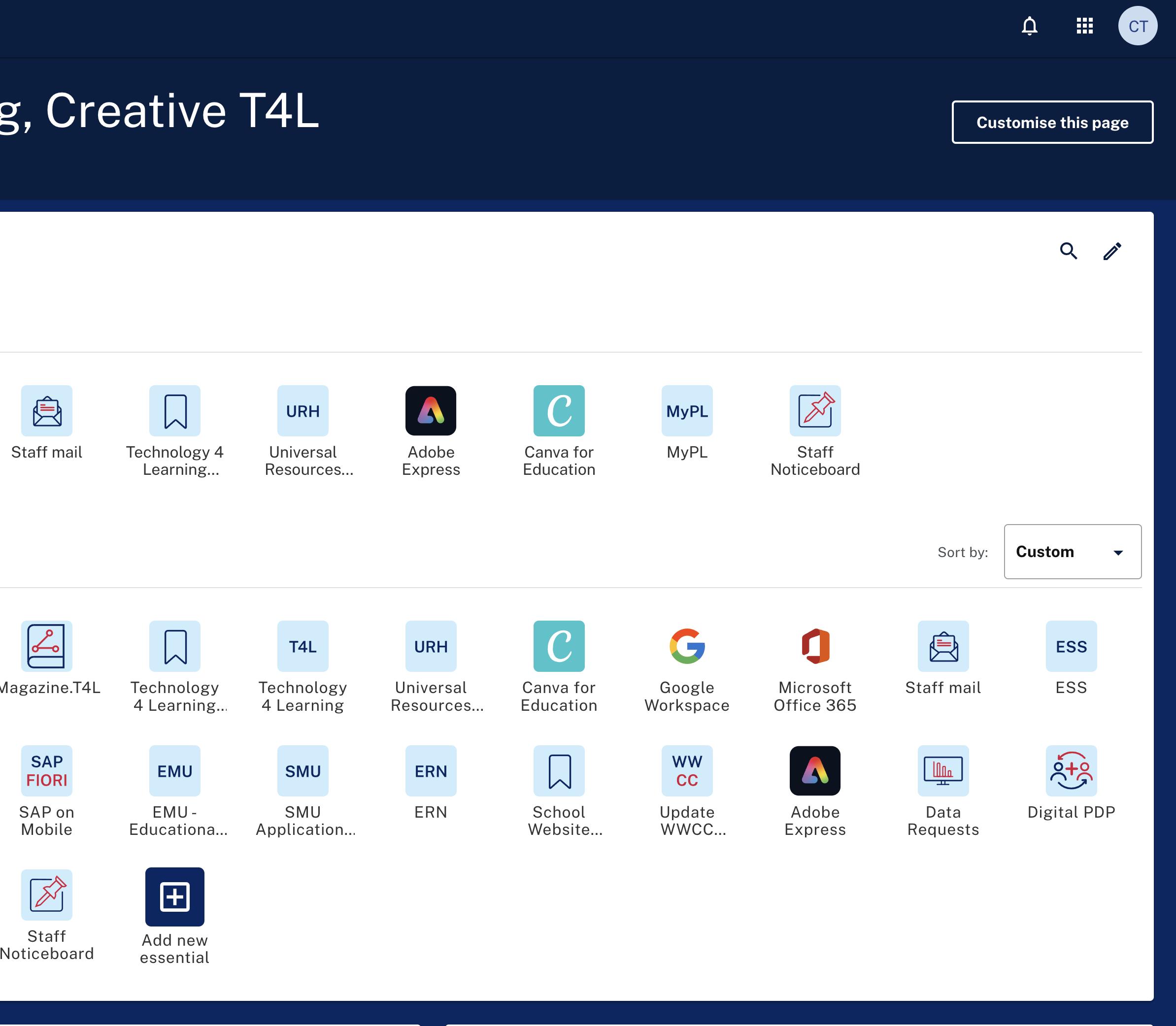This screenshot has height=1026, width=1176.
Task: Click the pencil edit icon
Action: point(1112,251)
